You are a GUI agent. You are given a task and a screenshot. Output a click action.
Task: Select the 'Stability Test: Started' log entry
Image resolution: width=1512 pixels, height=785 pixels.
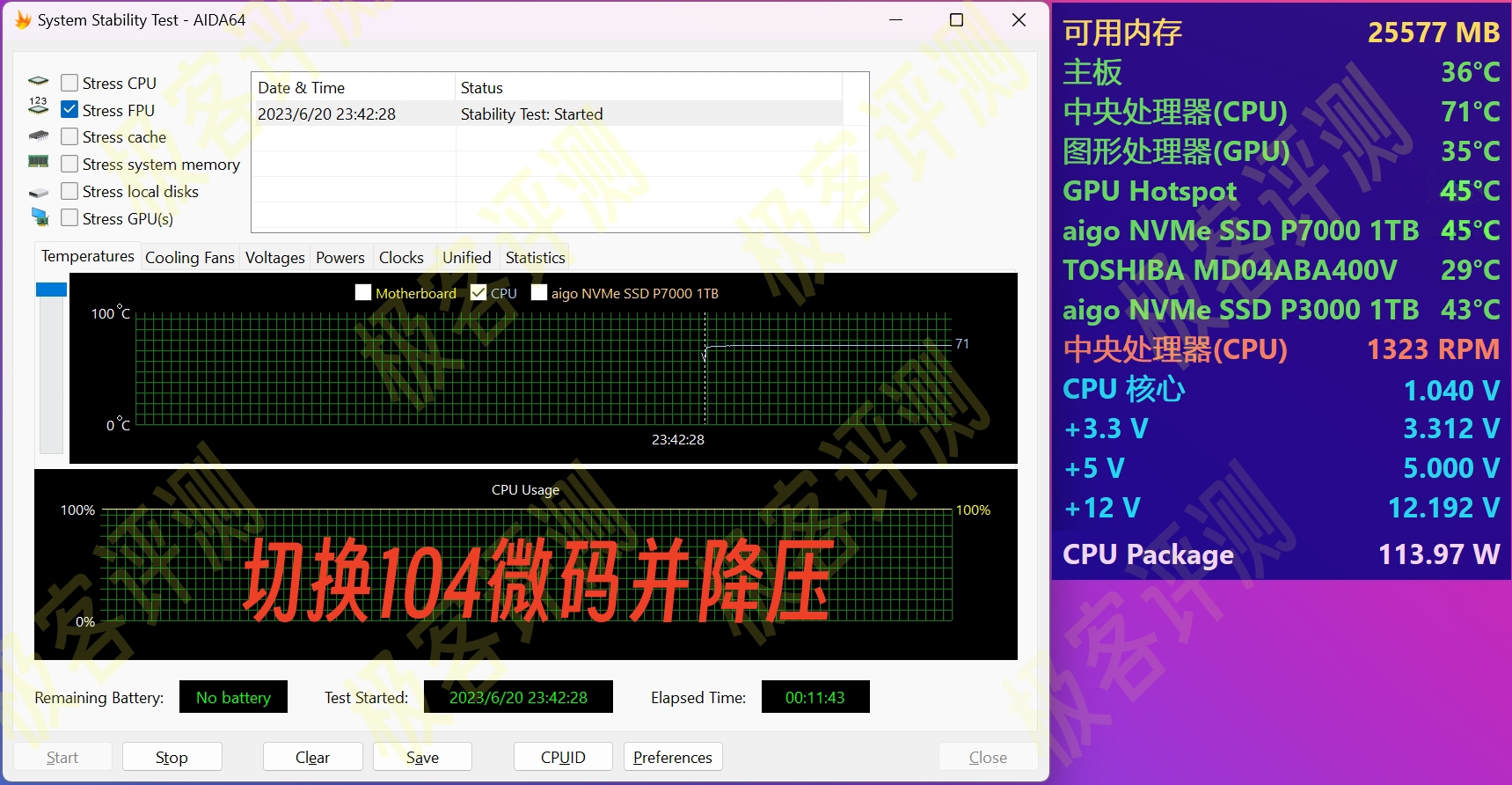point(532,114)
